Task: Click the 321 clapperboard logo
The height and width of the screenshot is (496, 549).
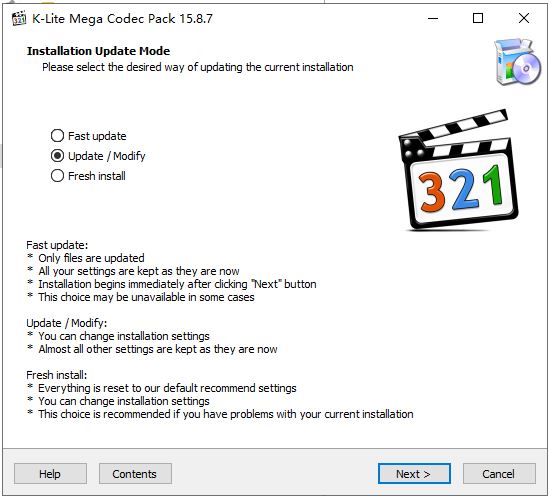Action: (x=459, y=170)
